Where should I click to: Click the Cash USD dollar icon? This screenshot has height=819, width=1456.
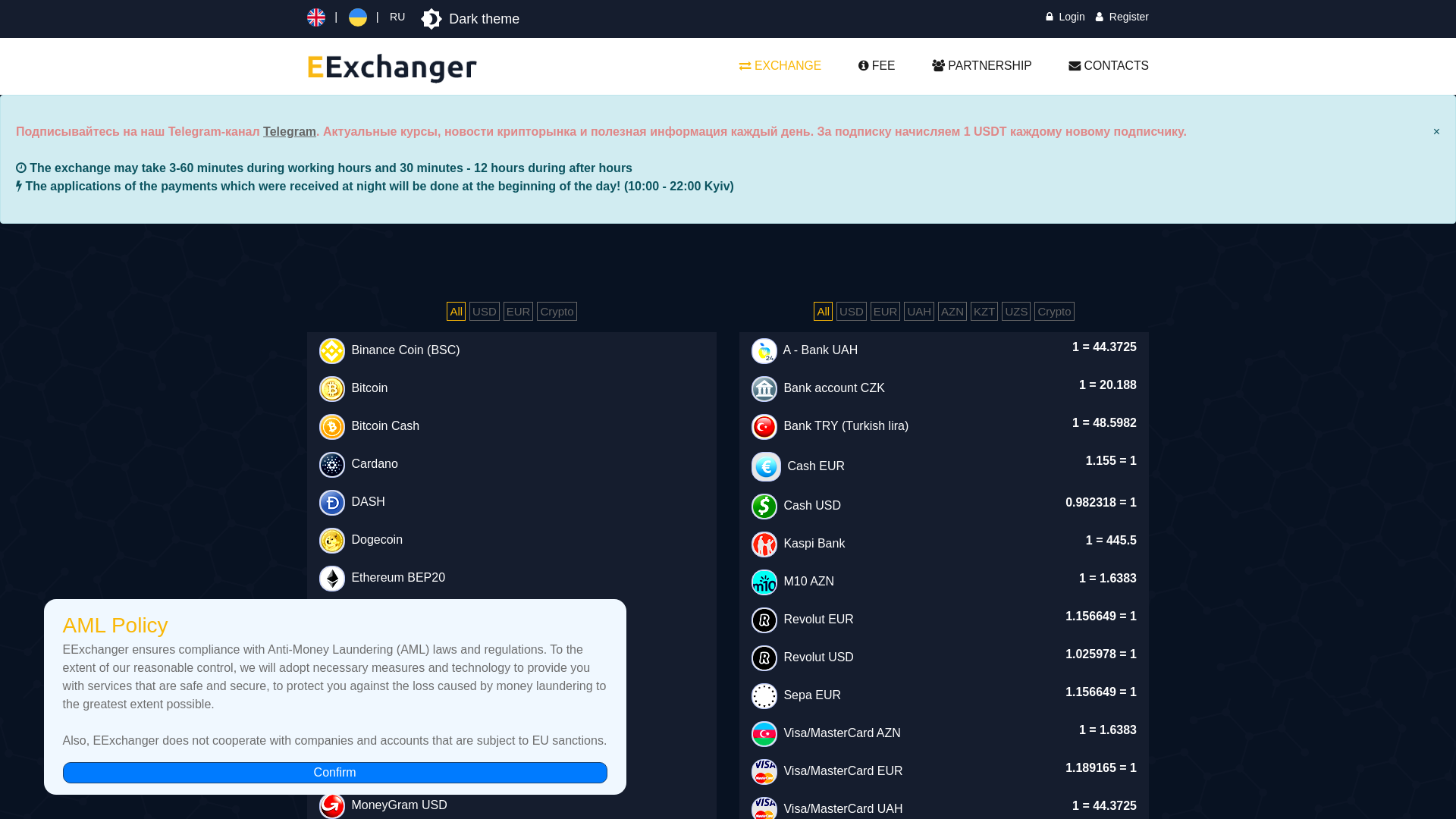coord(764,507)
